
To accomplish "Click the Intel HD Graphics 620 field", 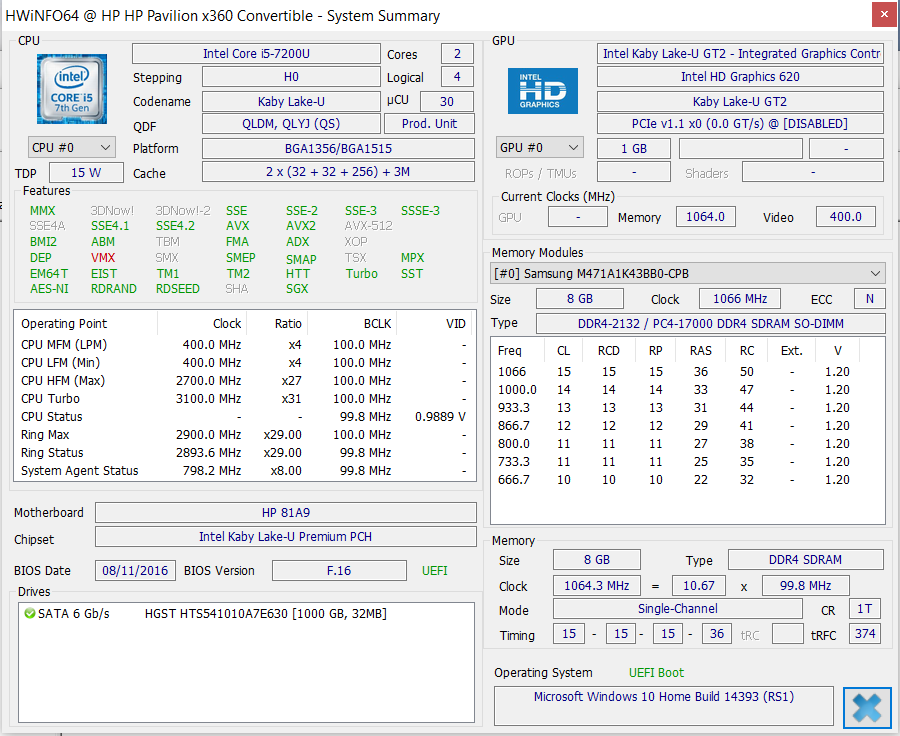I will coord(740,77).
